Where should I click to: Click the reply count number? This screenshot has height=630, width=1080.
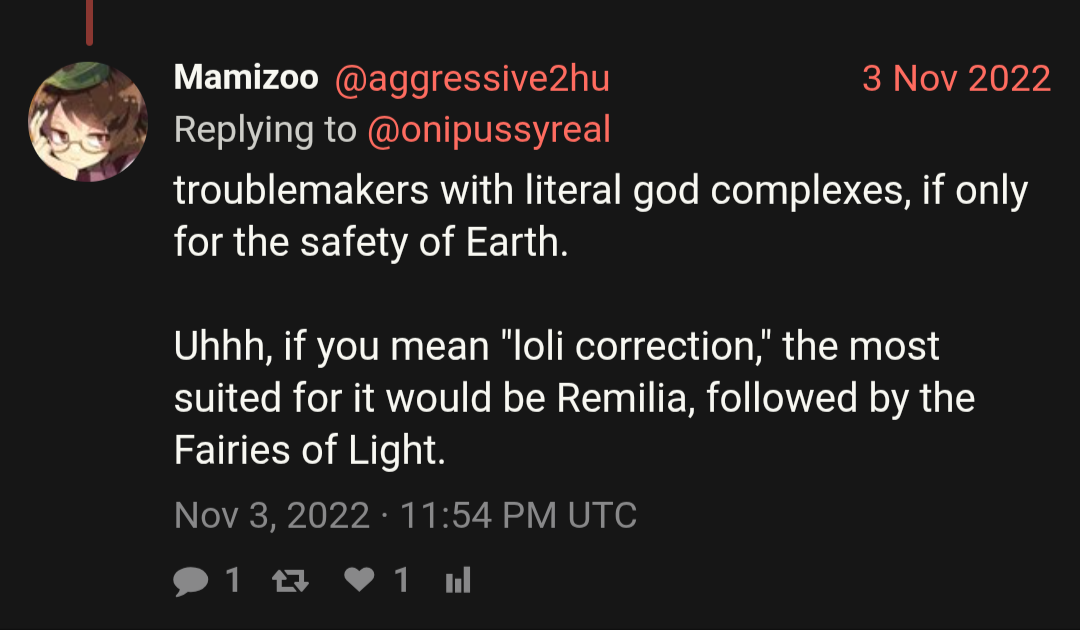(x=233, y=580)
